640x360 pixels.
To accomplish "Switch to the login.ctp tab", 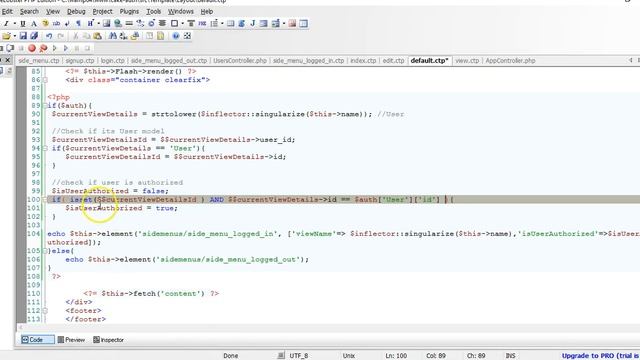I will point(113,60).
